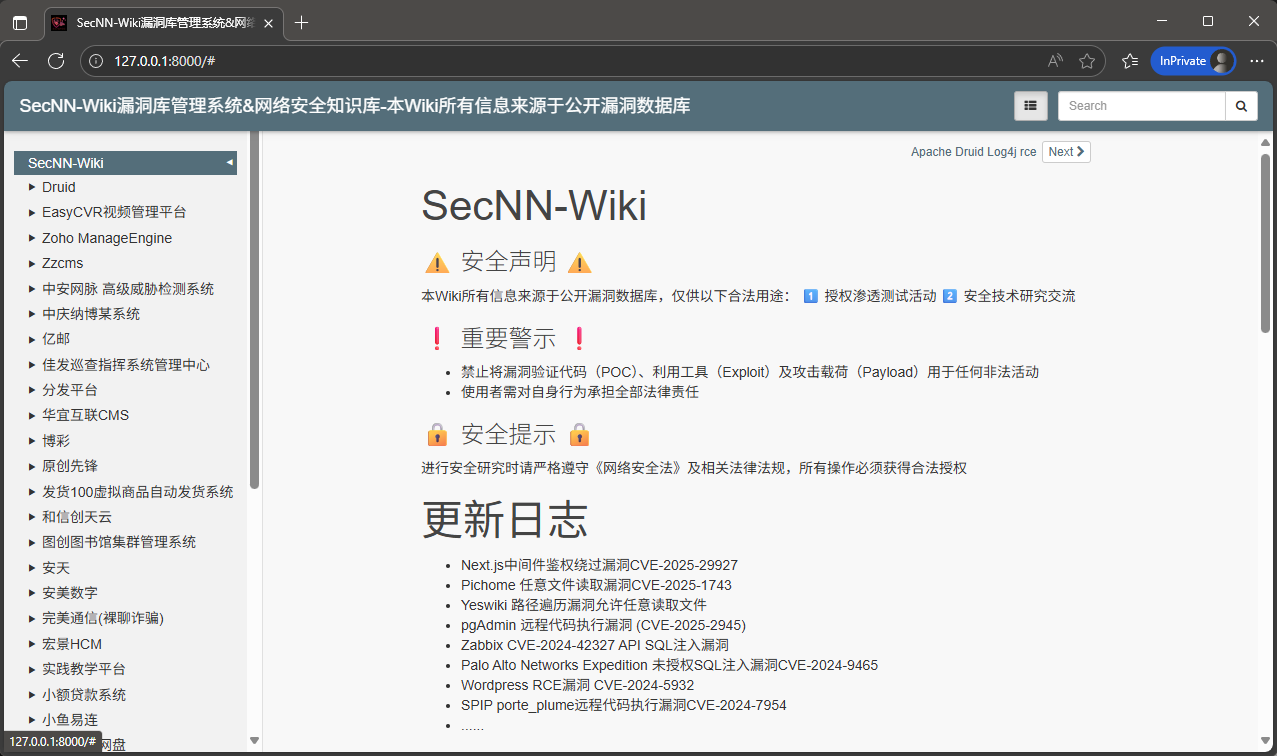Image resolution: width=1277 pixels, height=756 pixels.
Task: Open a new browser tab
Action: [x=301, y=22]
